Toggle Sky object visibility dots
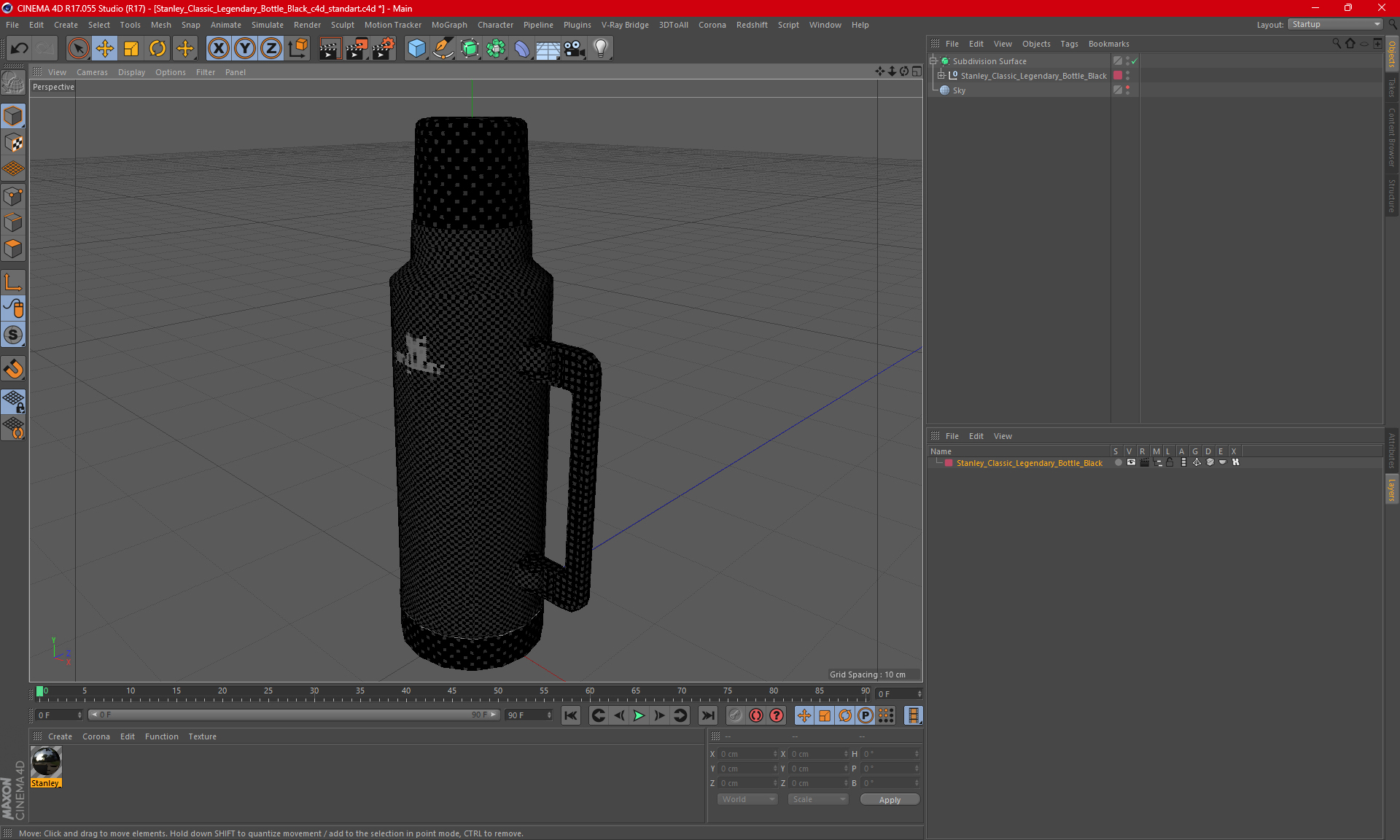 coord(1127,90)
